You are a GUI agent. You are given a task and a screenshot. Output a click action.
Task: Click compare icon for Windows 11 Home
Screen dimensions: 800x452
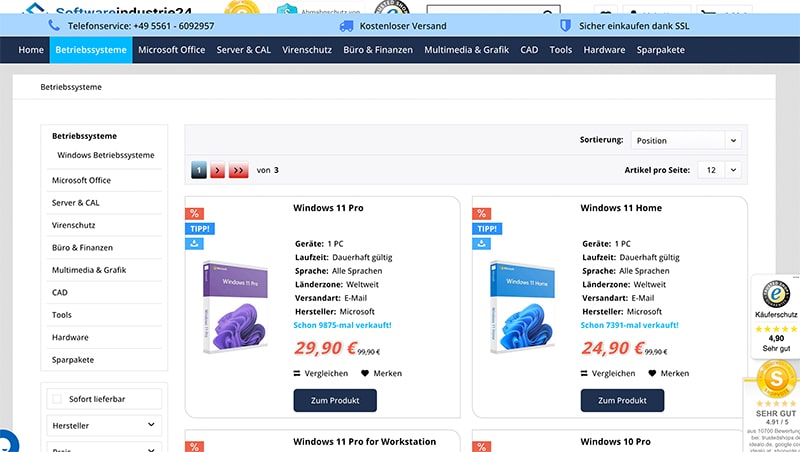pyautogui.click(x=584, y=373)
